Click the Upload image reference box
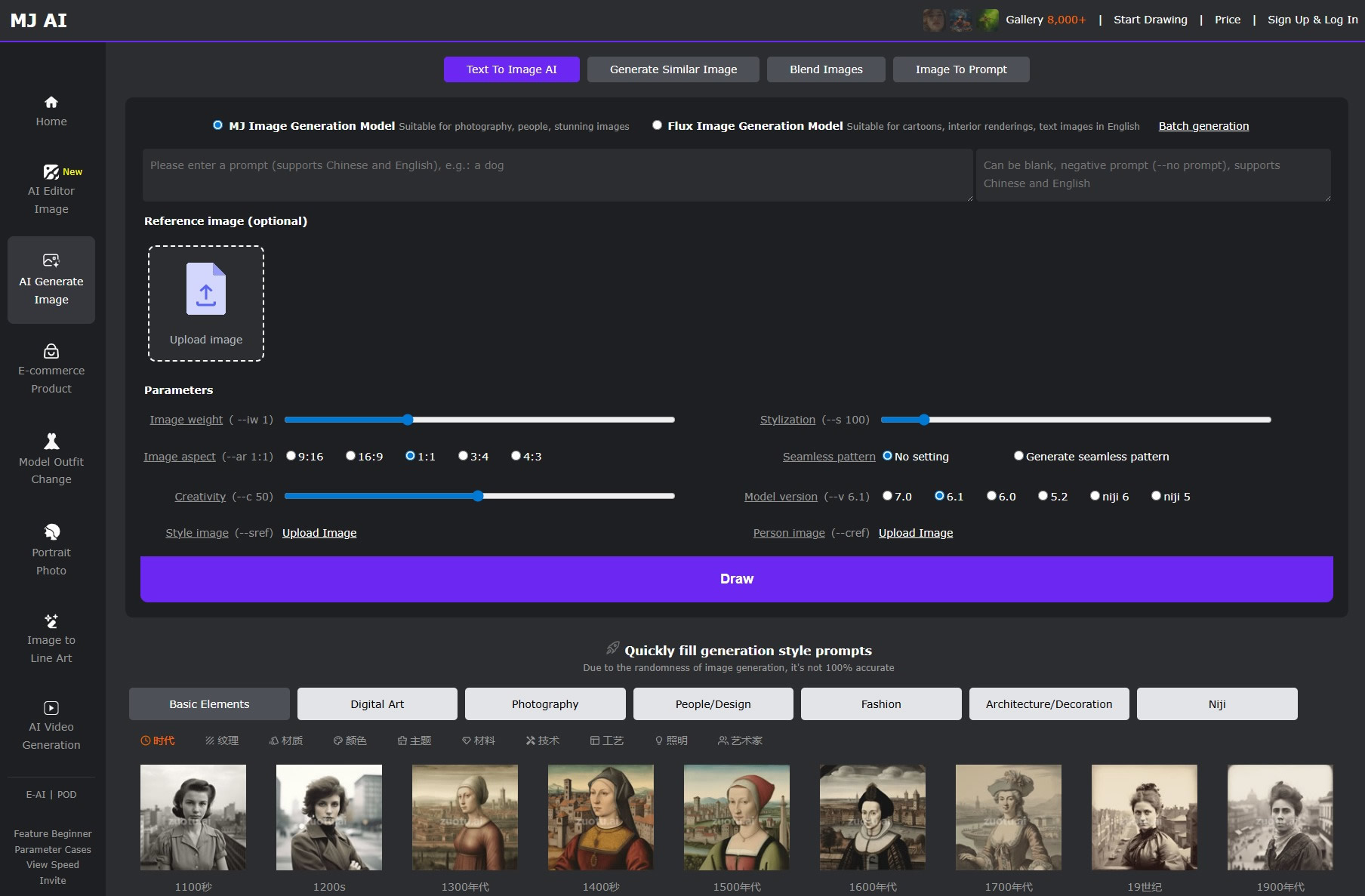This screenshot has height=896, width=1365. click(205, 303)
